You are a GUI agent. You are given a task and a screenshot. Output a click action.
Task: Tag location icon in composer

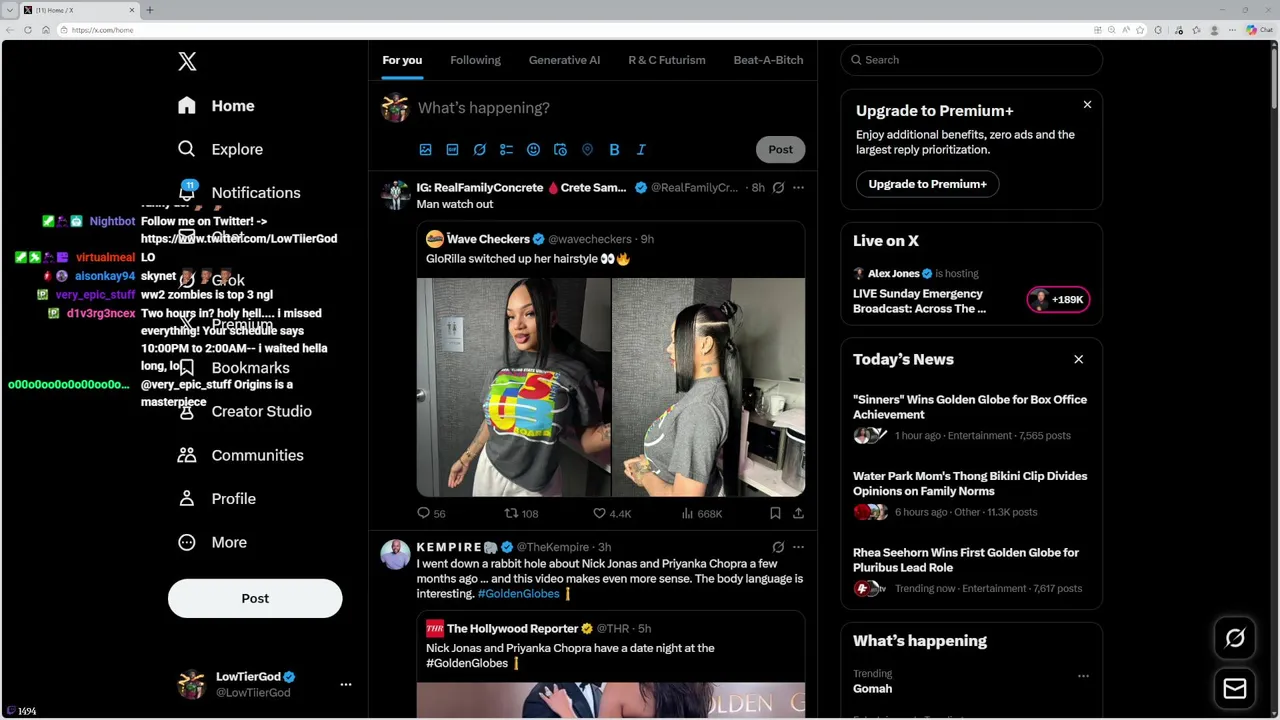[587, 150]
